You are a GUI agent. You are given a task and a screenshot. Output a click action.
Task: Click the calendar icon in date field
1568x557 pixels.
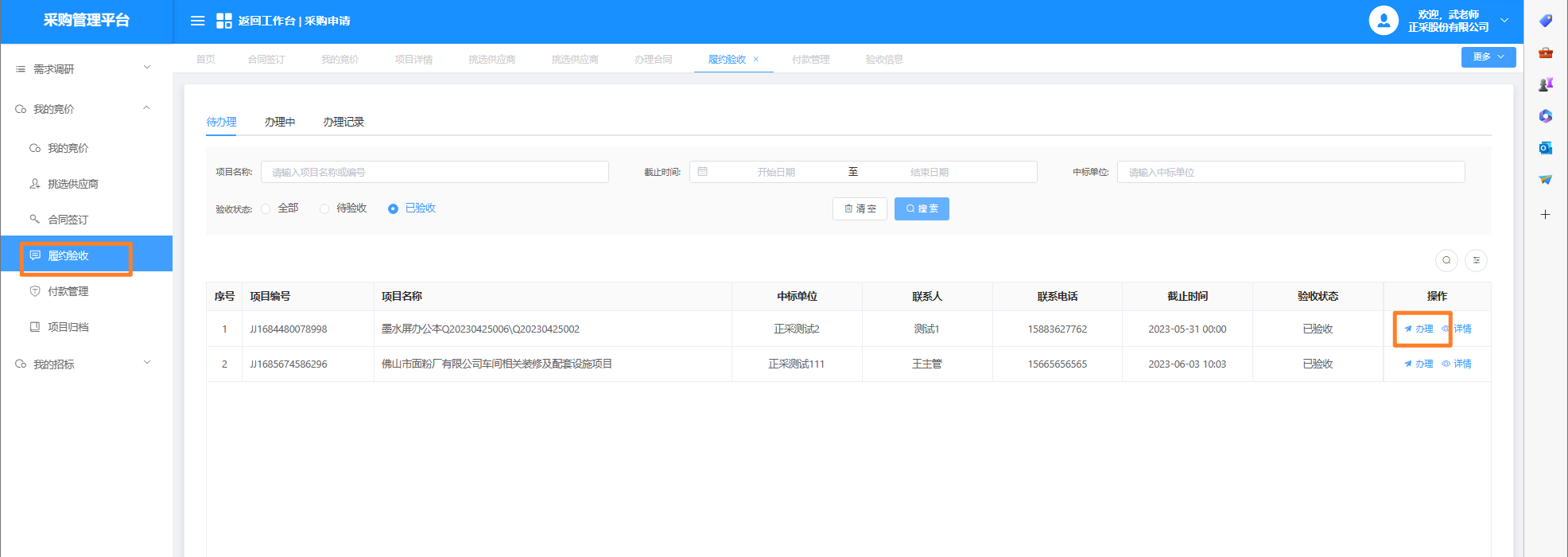(x=703, y=172)
